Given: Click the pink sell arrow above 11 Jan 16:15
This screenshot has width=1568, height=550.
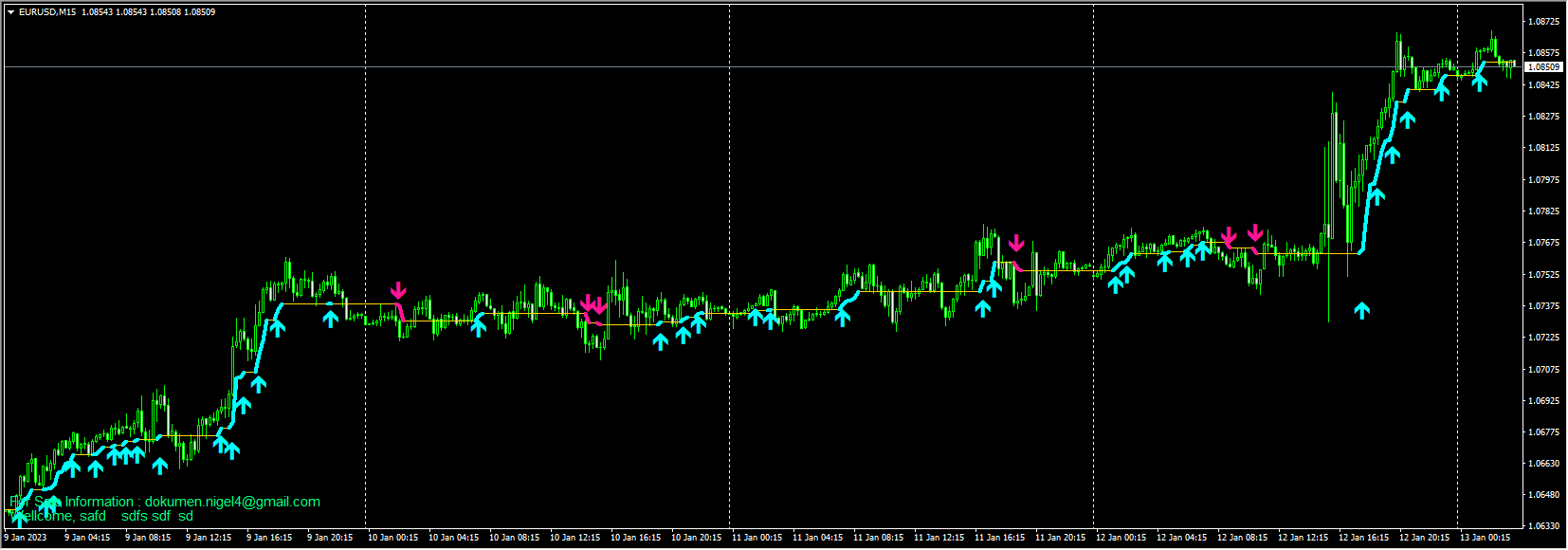Looking at the screenshot, I should pyautogui.click(x=1016, y=244).
